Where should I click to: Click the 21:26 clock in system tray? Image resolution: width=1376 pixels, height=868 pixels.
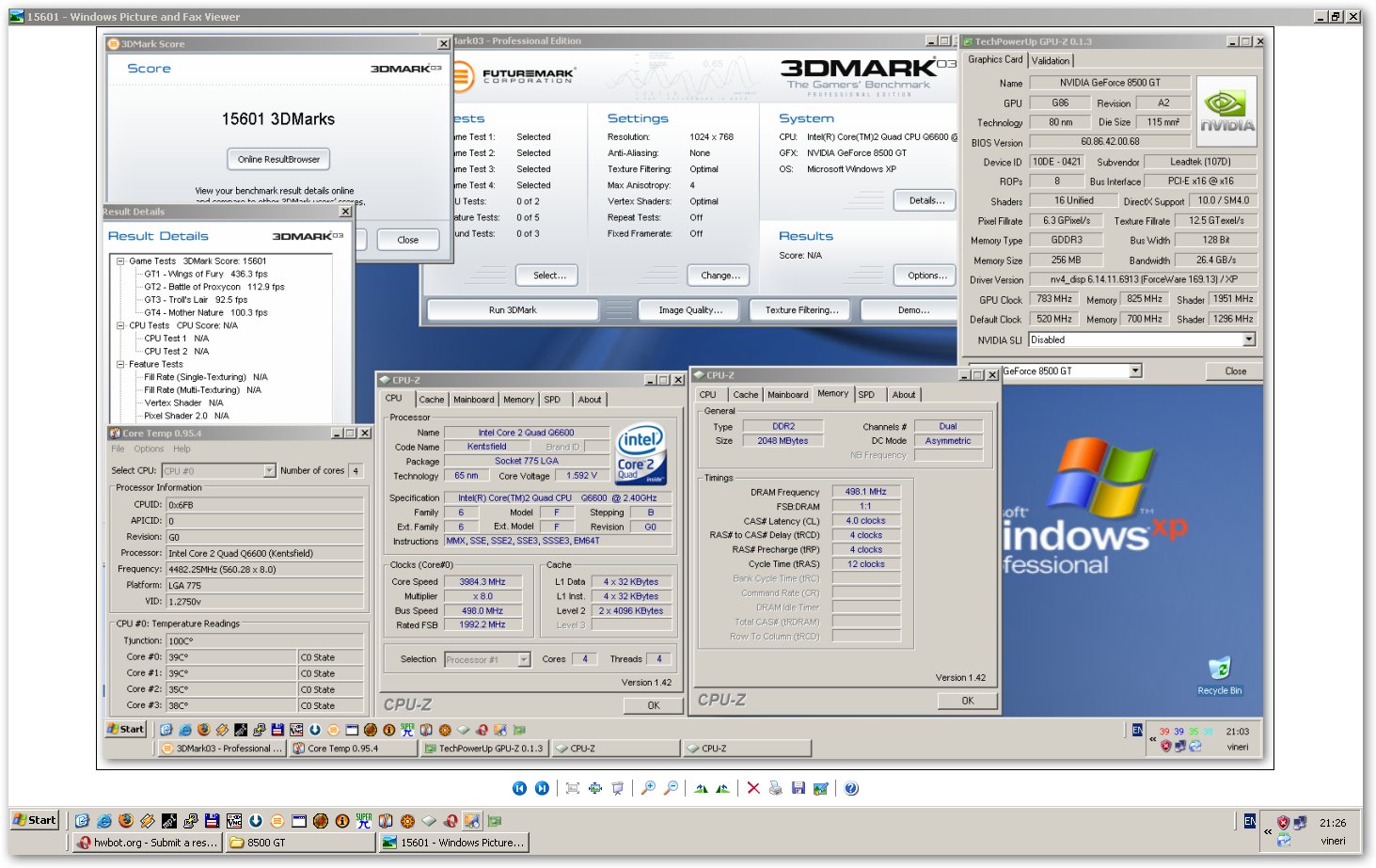(x=1332, y=823)
